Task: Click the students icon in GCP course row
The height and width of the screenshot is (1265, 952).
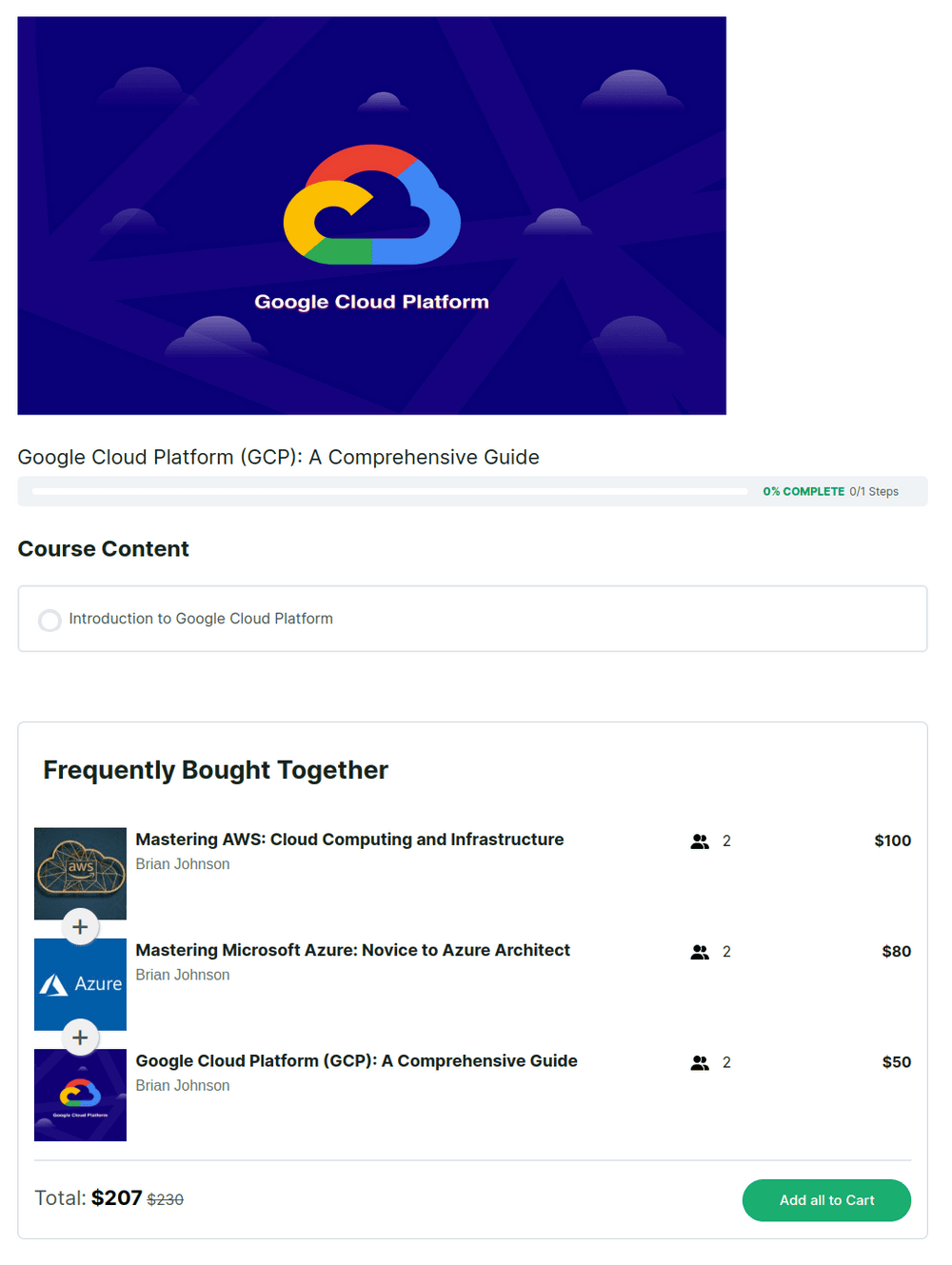Action: click(700, 1062)
